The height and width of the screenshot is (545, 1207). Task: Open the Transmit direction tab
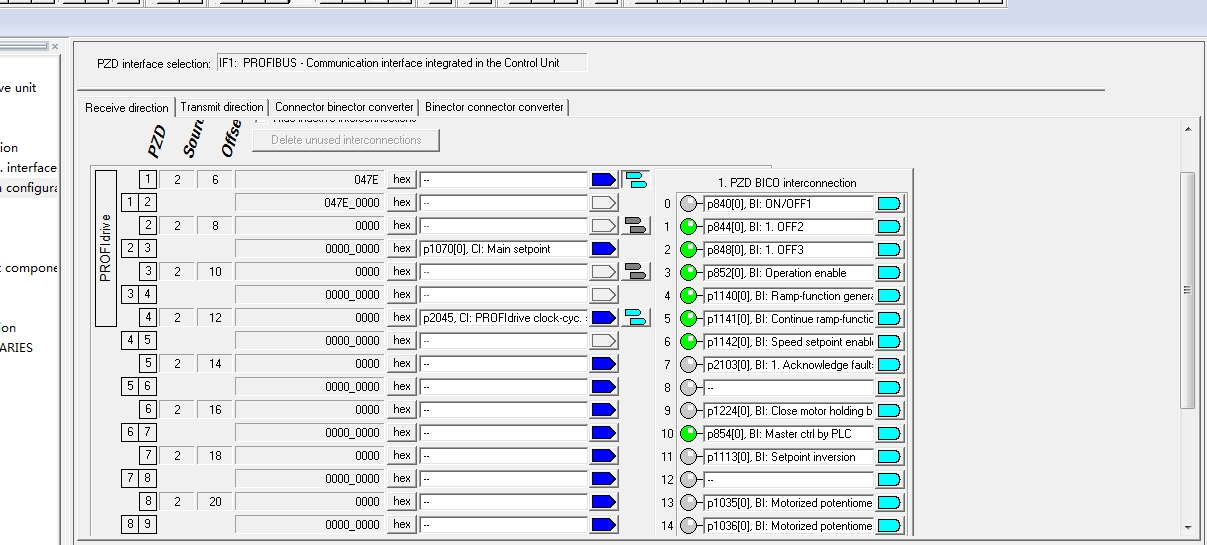tap(222, 107)
